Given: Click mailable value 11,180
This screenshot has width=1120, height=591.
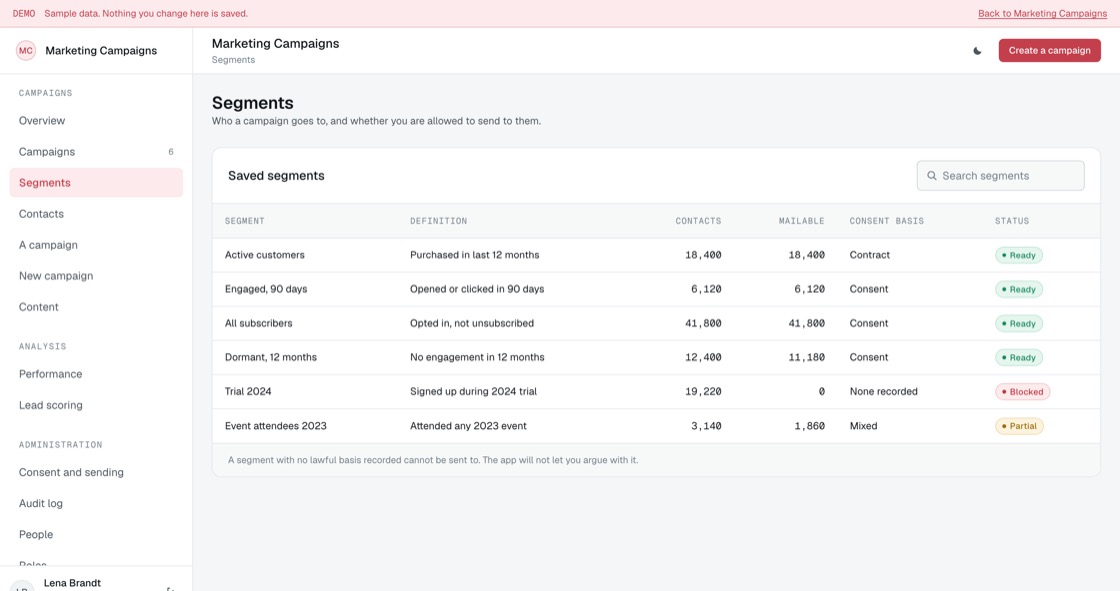Looking at the screenshot, I should point(806,357).
